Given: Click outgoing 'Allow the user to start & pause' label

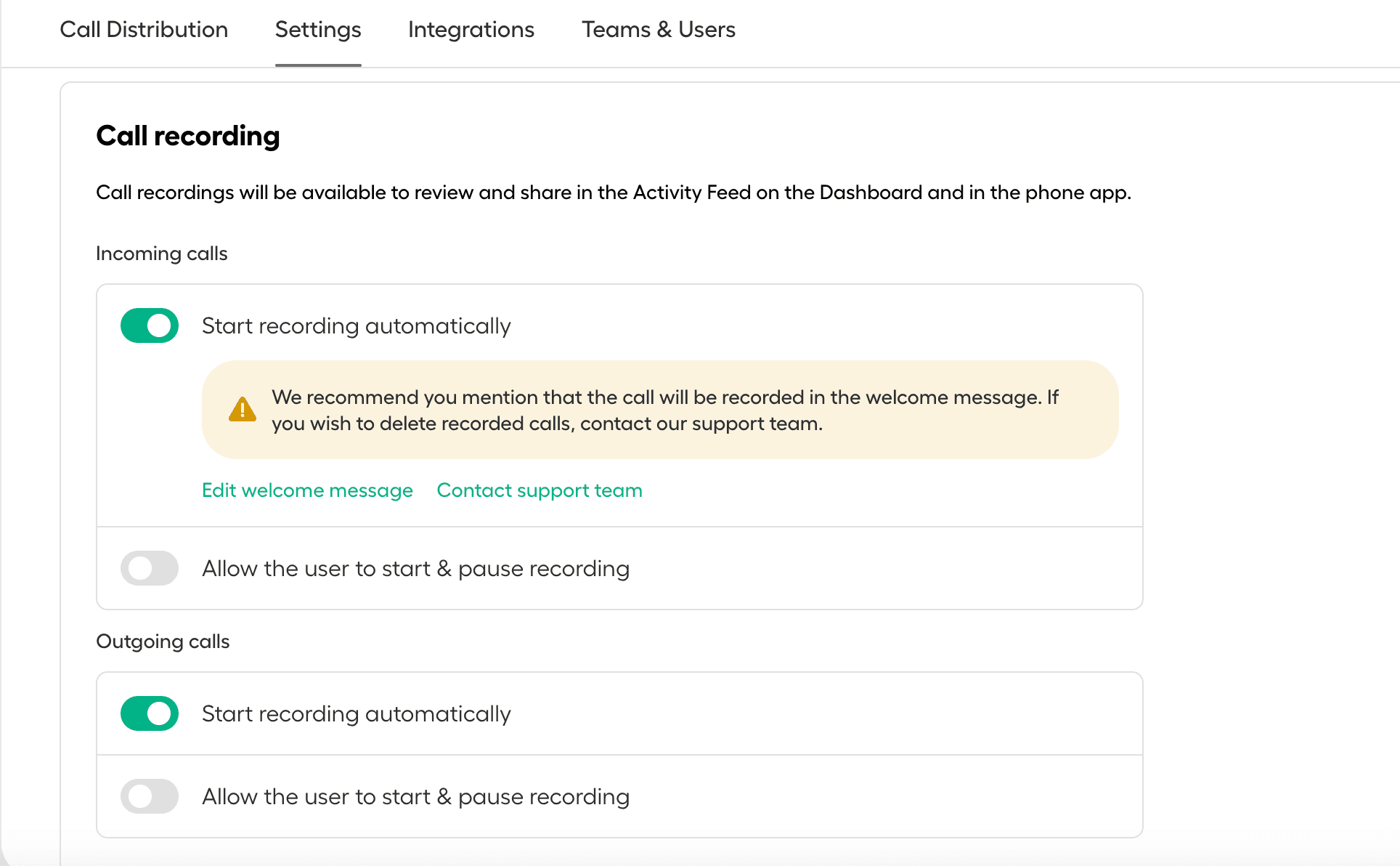Looking at the screenshot, I should (x=415, y=797).
